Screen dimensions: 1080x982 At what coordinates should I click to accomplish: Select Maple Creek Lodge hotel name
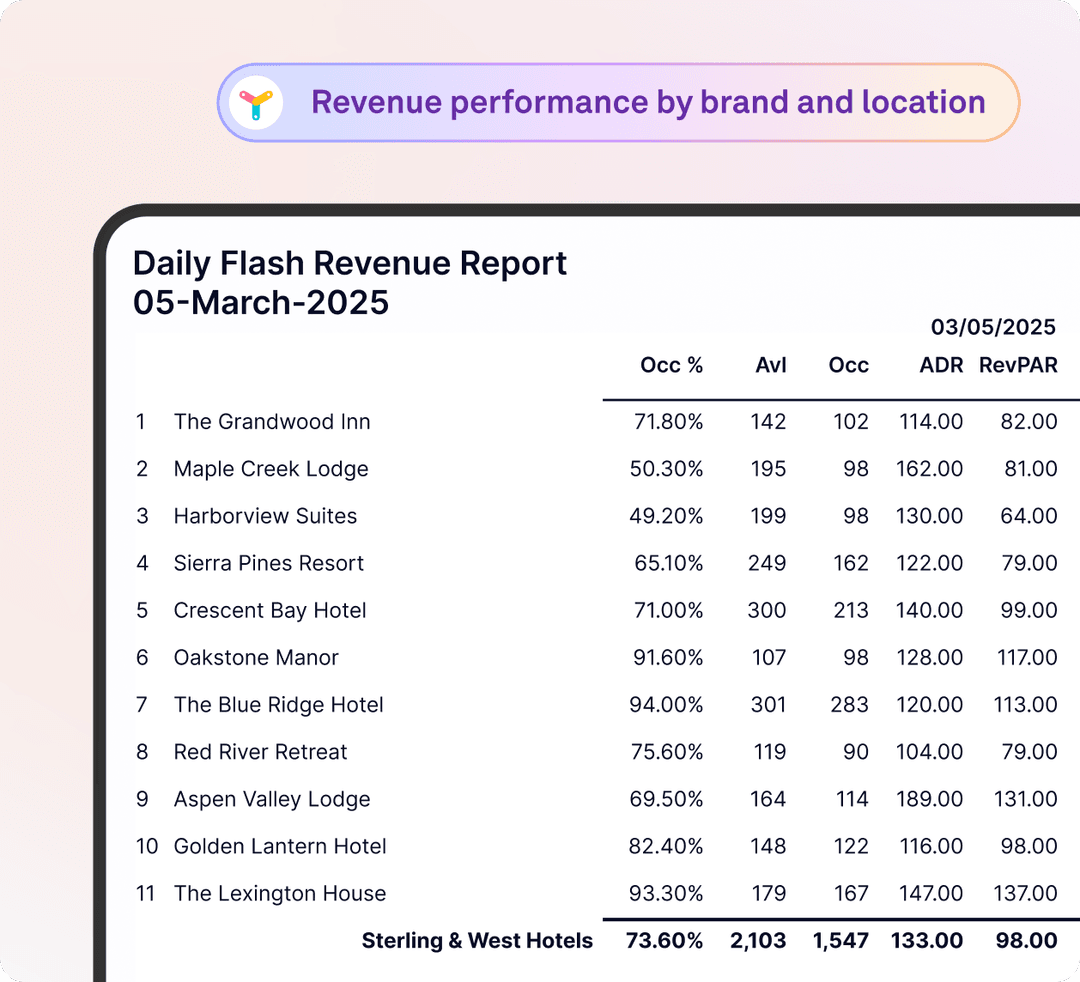[x=271, y=469]
